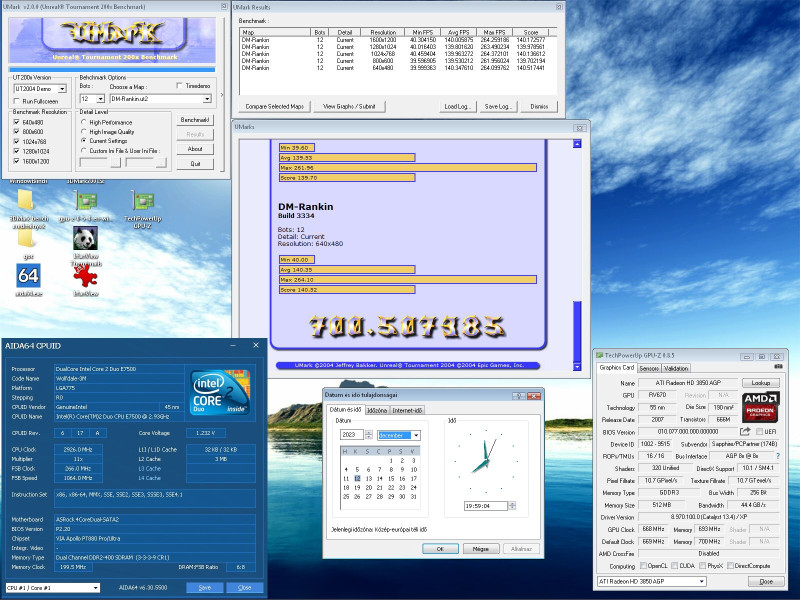Screen dimensions: 800x600
Task: Click the Benchmark button in UMark
Action: click(195, 119)
